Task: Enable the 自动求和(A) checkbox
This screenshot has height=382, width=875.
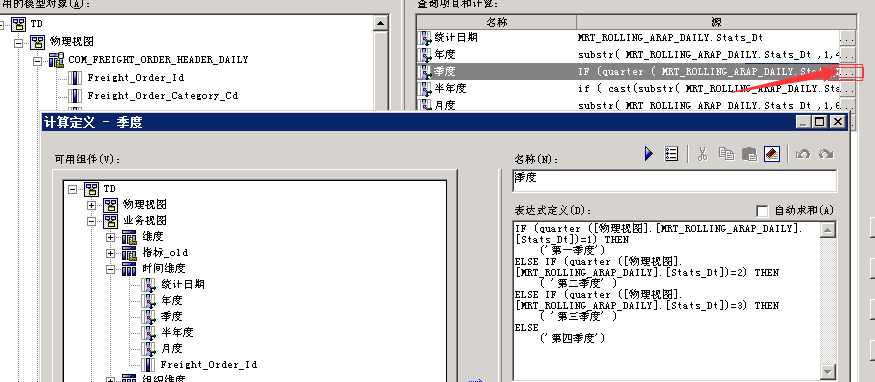Action: [762, 211]
